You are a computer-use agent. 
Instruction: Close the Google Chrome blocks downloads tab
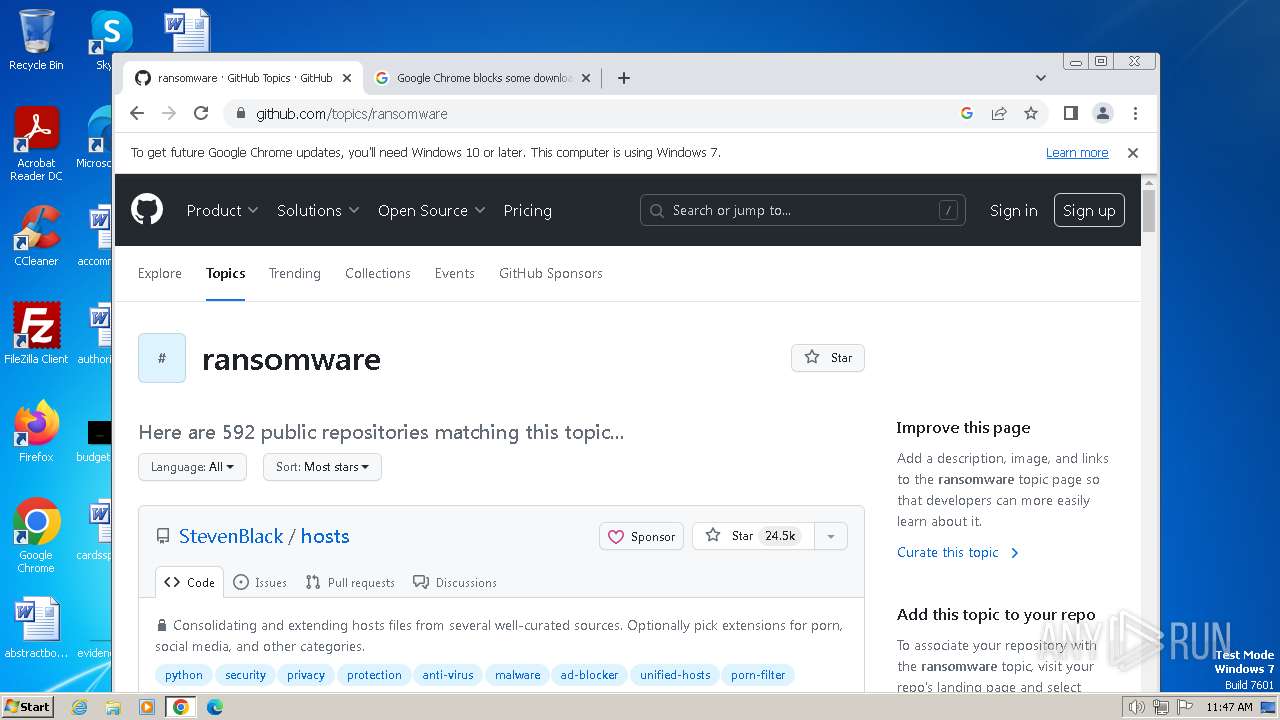click(586, 78)
